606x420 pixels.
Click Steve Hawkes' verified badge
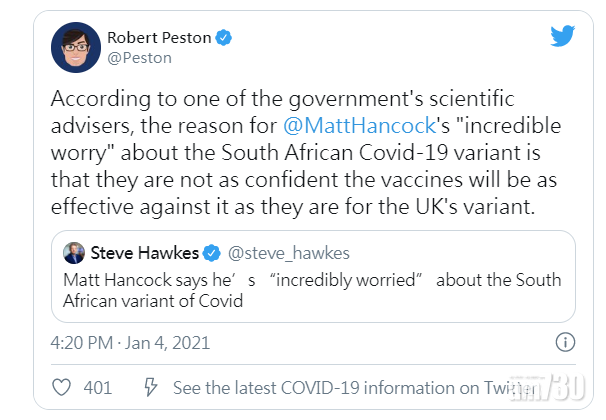[x=211, y=251]
